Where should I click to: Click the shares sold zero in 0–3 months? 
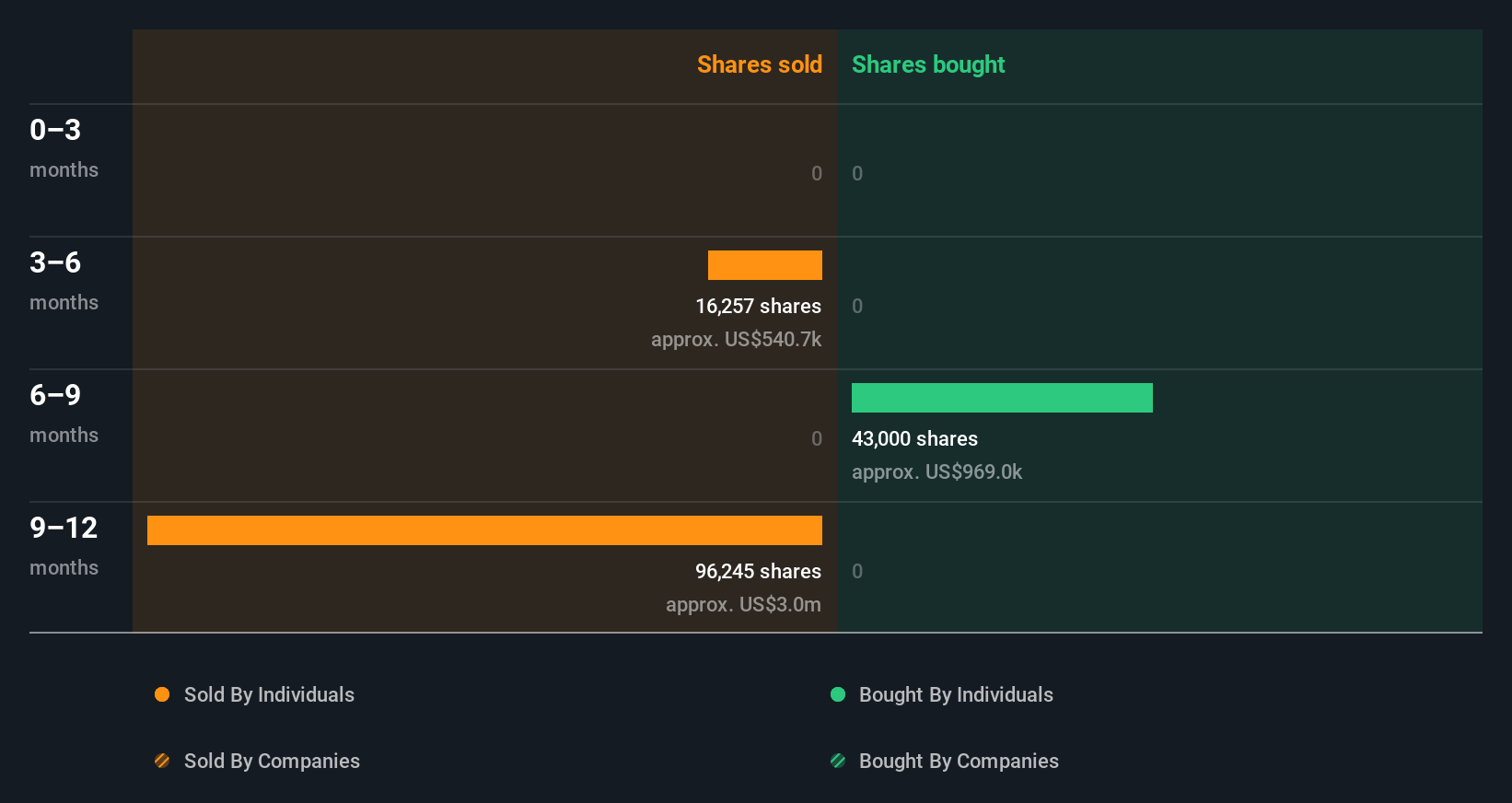pos(817,174)
